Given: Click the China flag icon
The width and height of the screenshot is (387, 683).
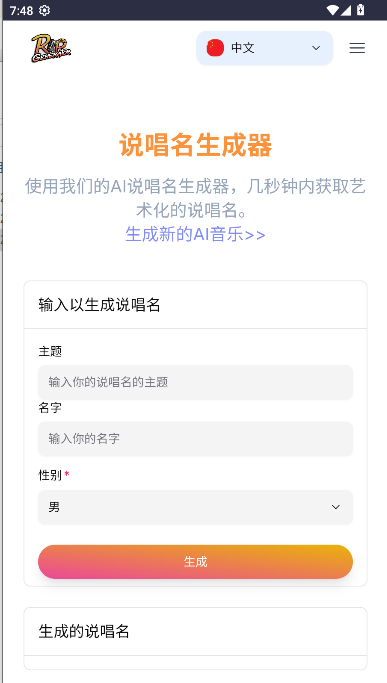Looking at the screenshot, I should (215, 48).
